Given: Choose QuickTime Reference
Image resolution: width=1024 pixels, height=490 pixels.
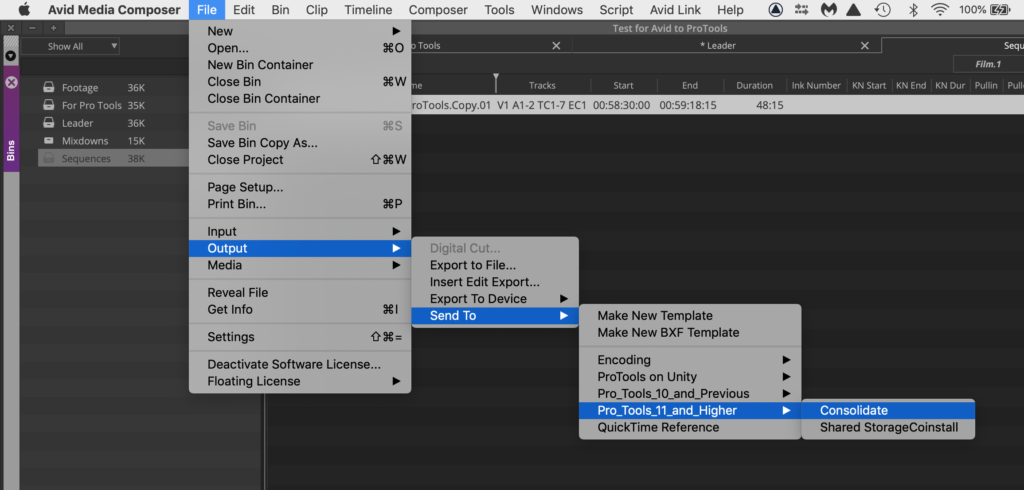Looking at the screenshot, I should coord(690,427).
